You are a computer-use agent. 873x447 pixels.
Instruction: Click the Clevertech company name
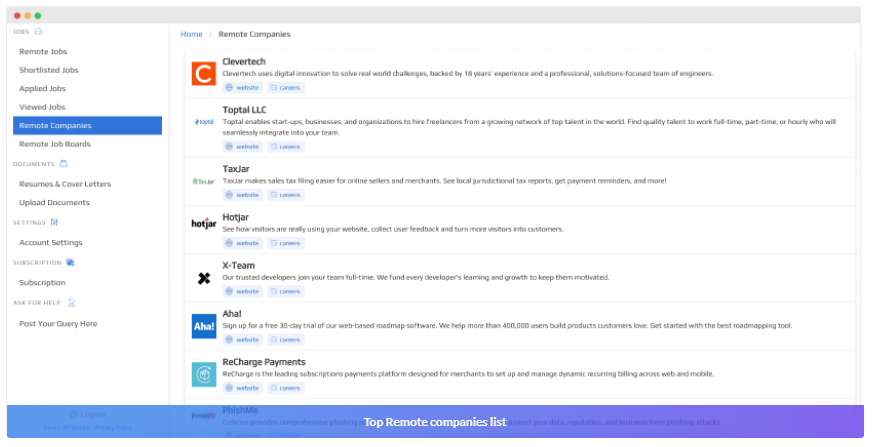244,61
